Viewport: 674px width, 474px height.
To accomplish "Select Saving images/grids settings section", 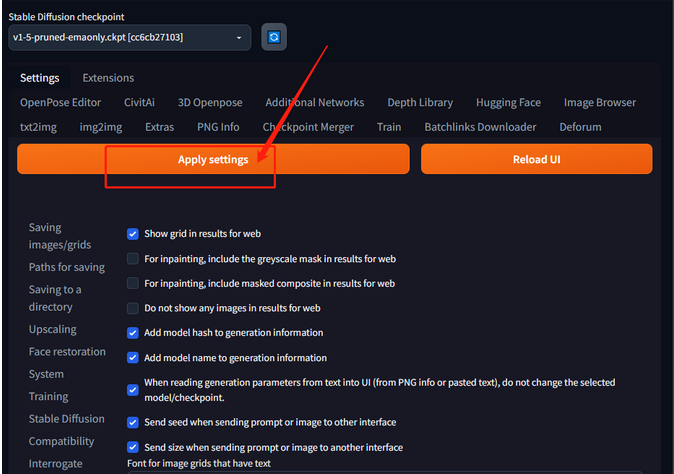I will (60, 236).
